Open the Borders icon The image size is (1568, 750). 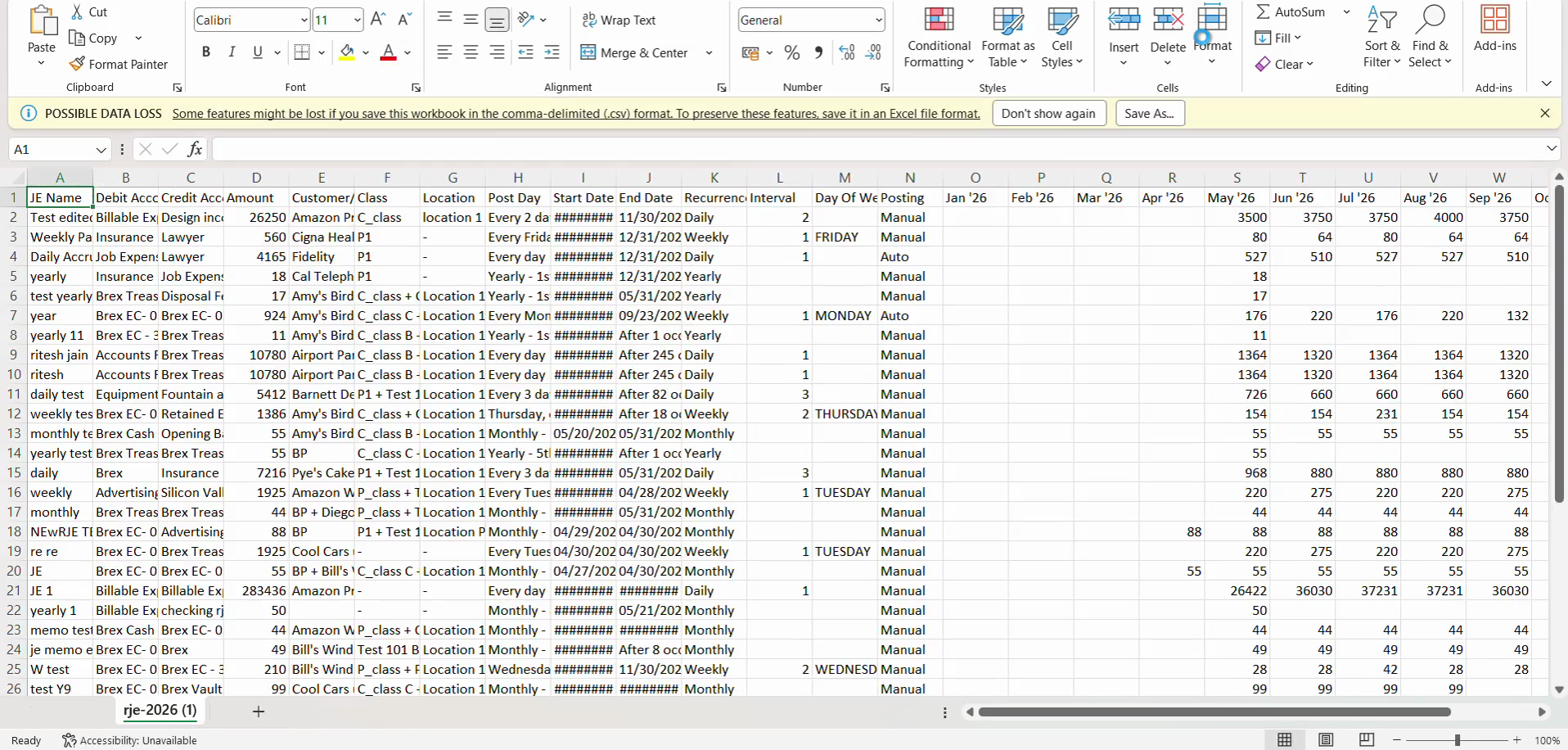[302, 52]
